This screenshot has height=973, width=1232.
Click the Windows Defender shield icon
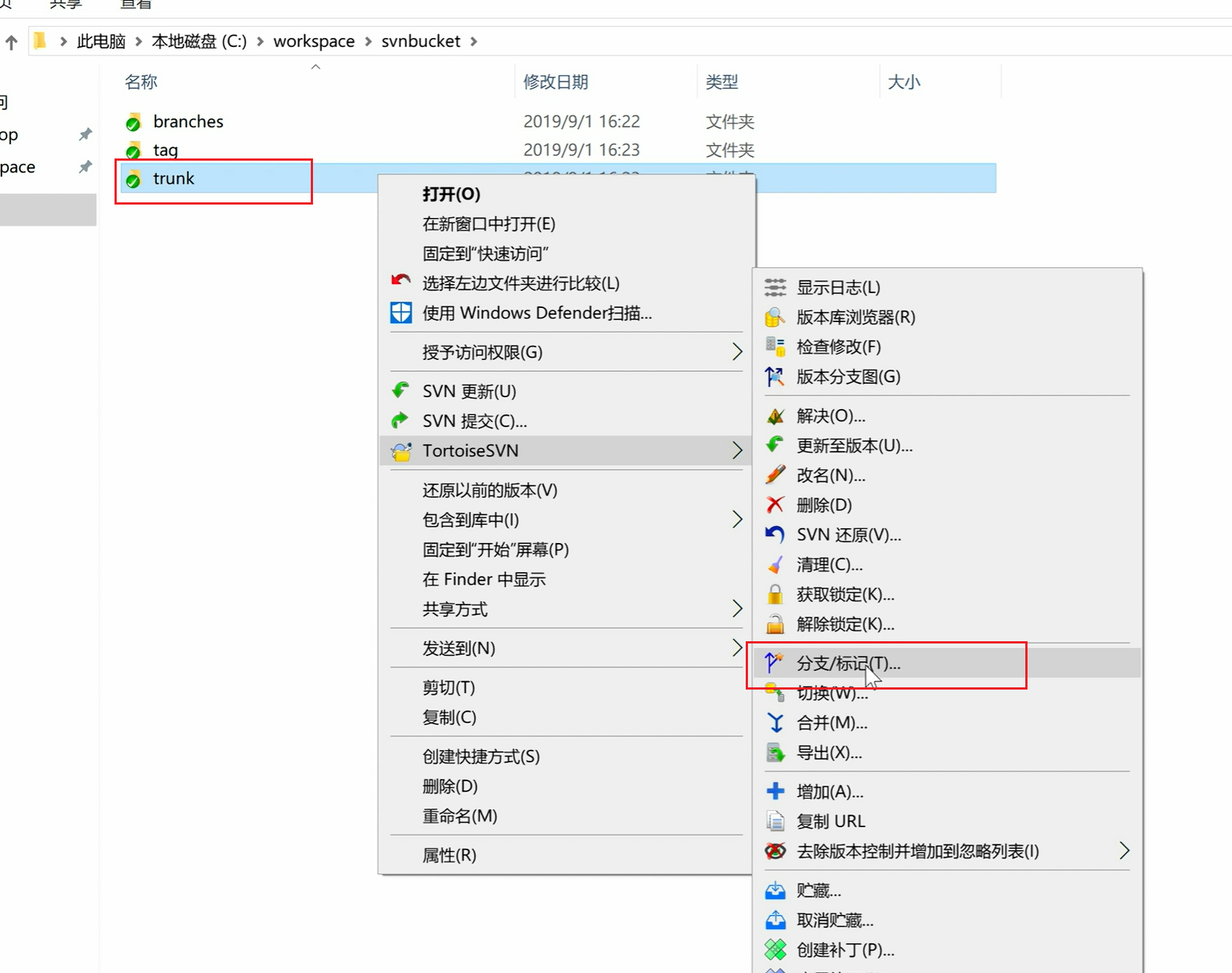coord(401,312)
